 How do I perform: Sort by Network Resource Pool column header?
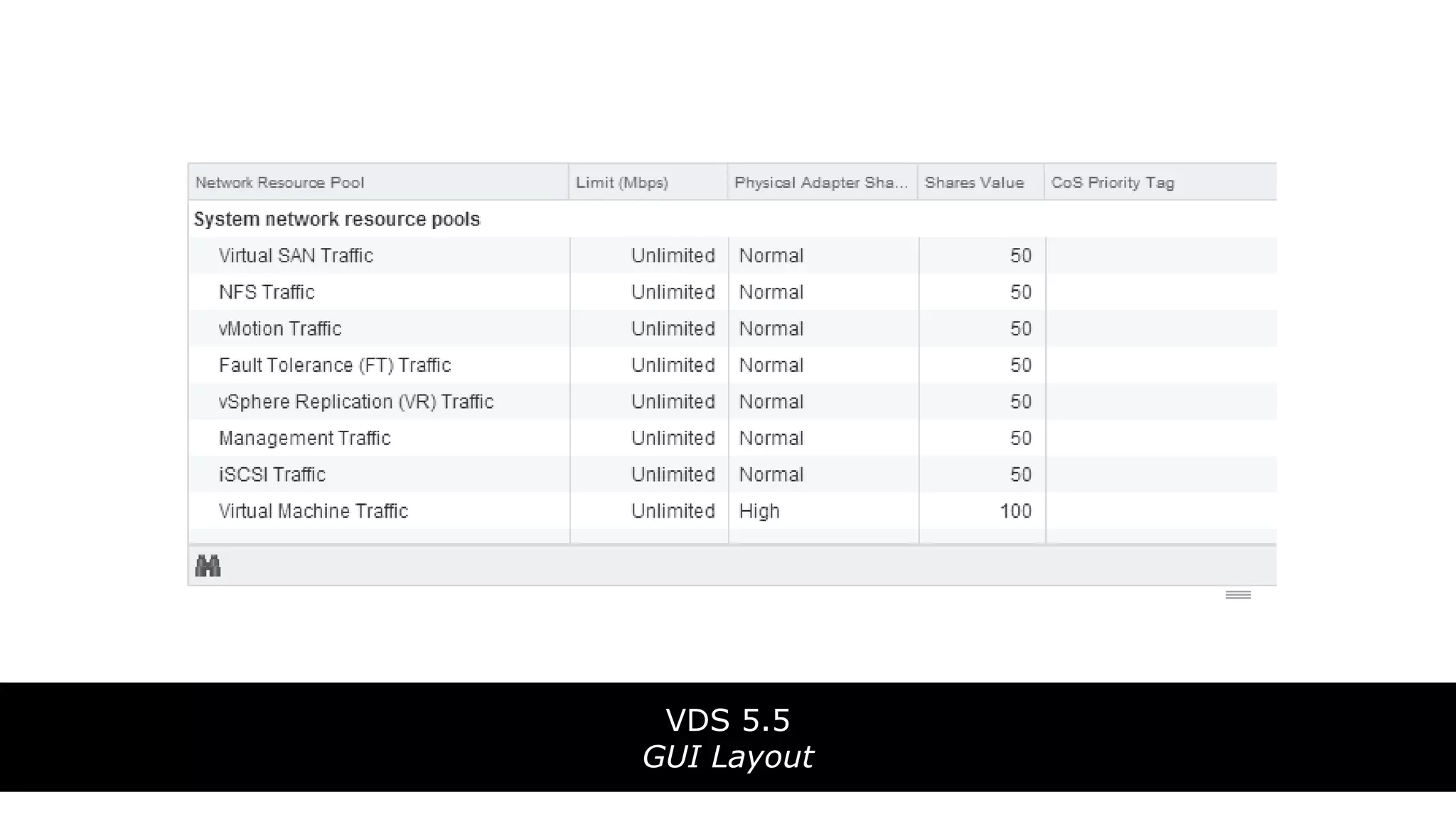coord(378,183)
